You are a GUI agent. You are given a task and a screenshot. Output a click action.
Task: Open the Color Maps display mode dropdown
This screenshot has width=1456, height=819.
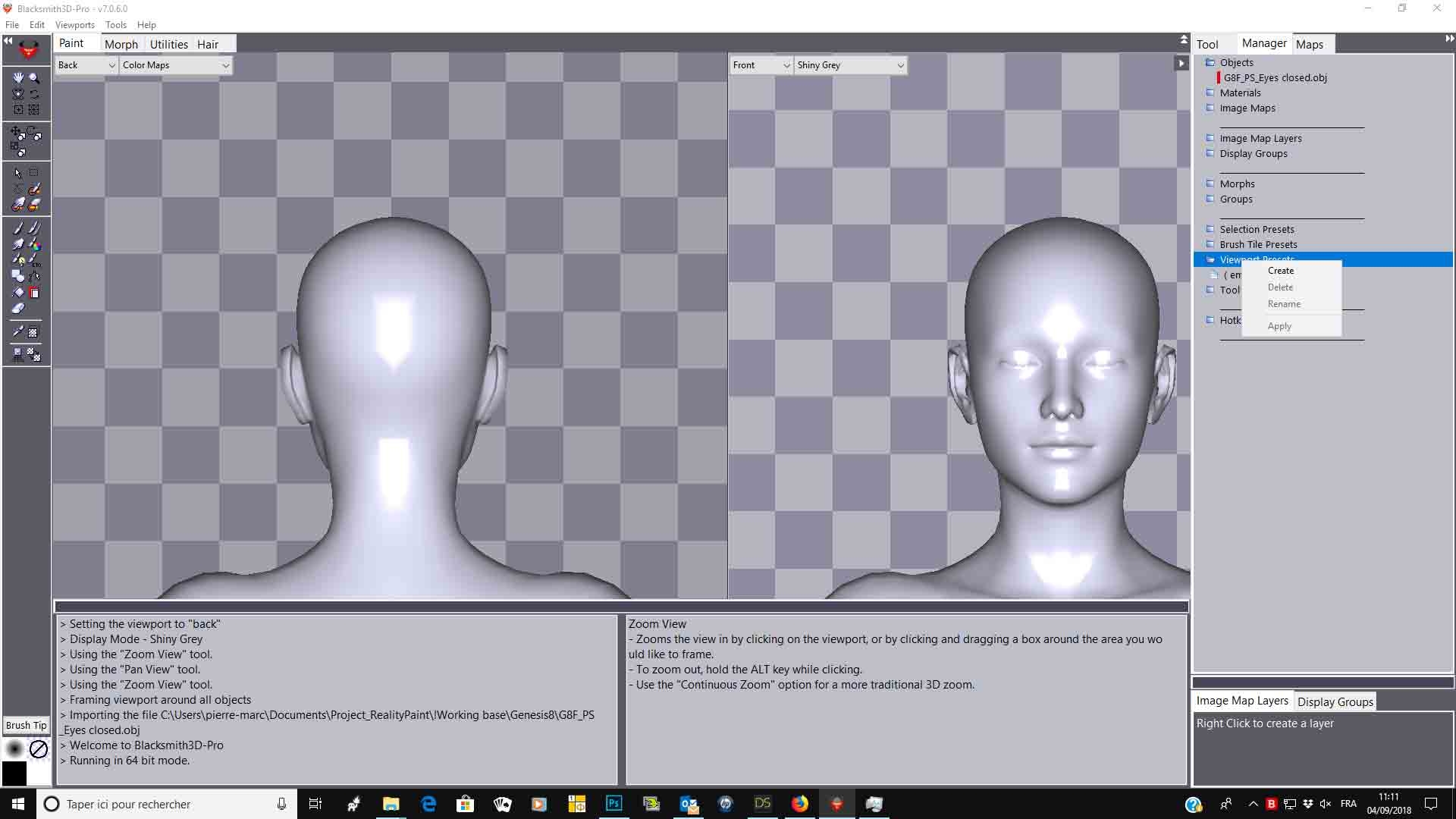click(176, 65)
